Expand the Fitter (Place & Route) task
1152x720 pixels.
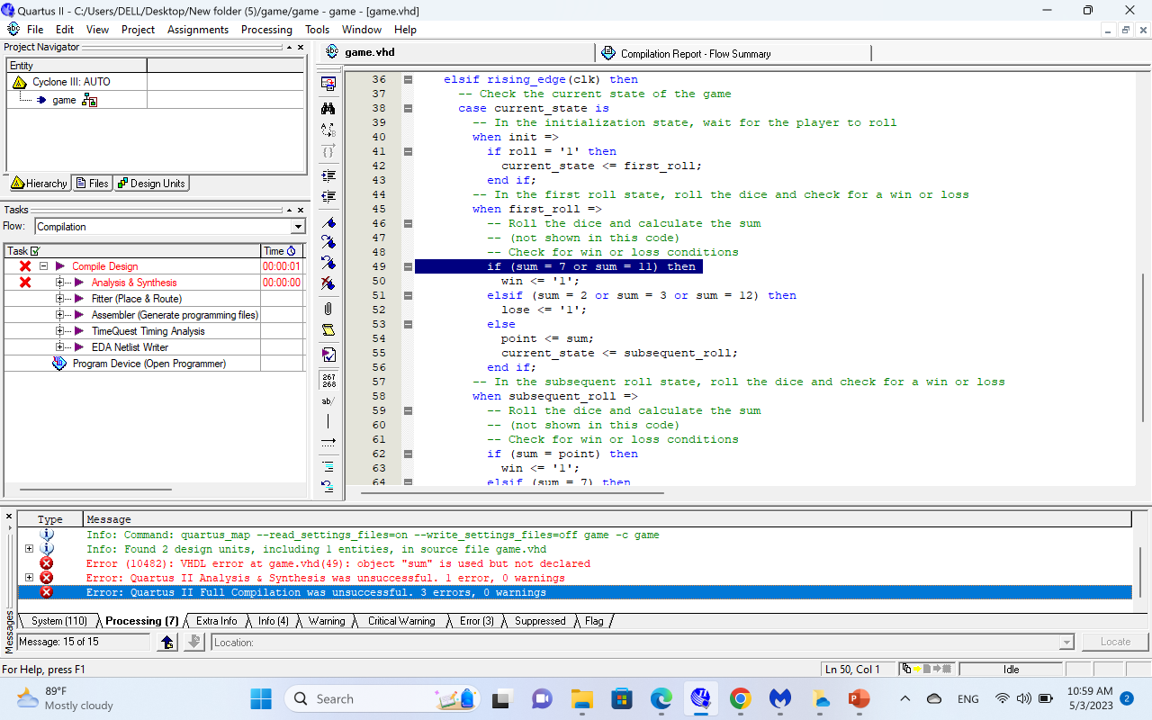tap(60, 299)
